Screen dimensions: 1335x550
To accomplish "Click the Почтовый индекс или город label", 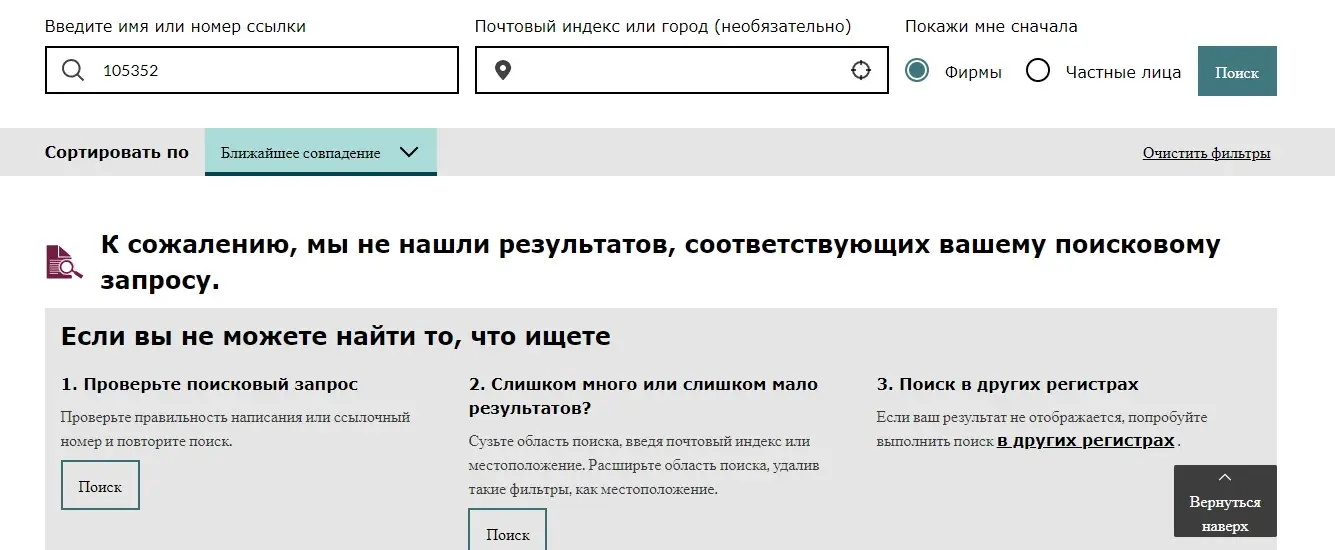I will [663, 26].
